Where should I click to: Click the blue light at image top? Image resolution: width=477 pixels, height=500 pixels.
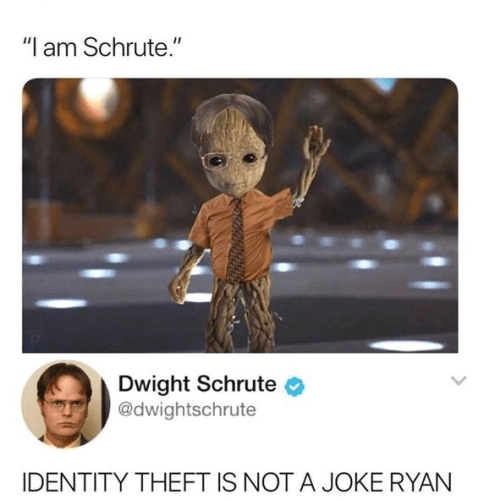pos(385,83)
